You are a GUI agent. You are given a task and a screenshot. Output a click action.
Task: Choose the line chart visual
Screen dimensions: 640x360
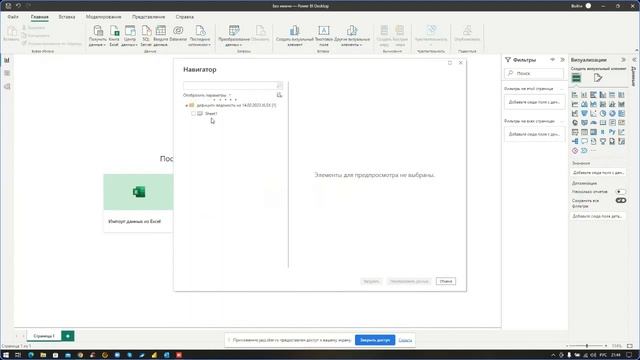(x=575, y=104)
